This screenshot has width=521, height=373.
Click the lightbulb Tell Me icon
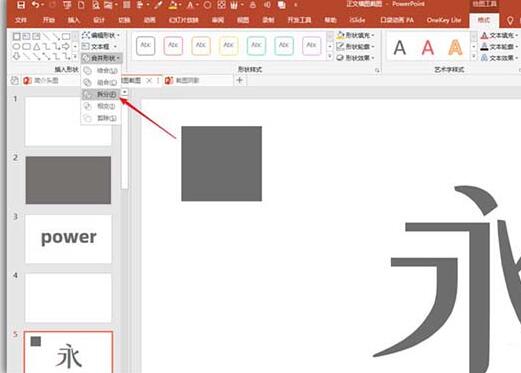click(510, 21)
